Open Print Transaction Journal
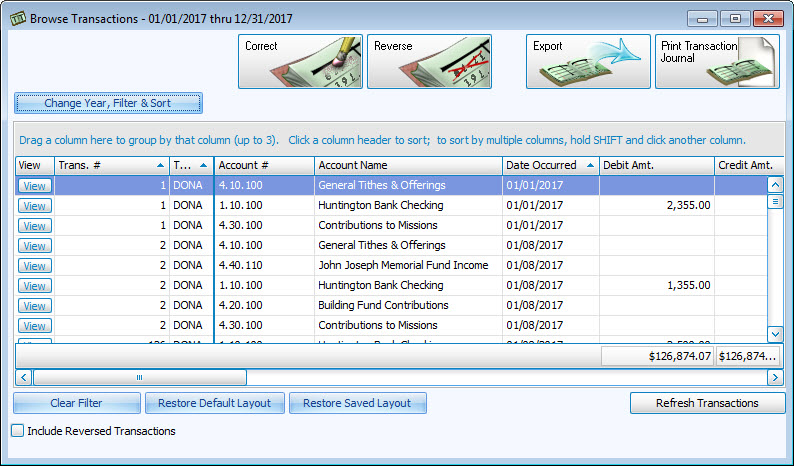Viewport: 794px width, 466px height. [x=716, y=62]
